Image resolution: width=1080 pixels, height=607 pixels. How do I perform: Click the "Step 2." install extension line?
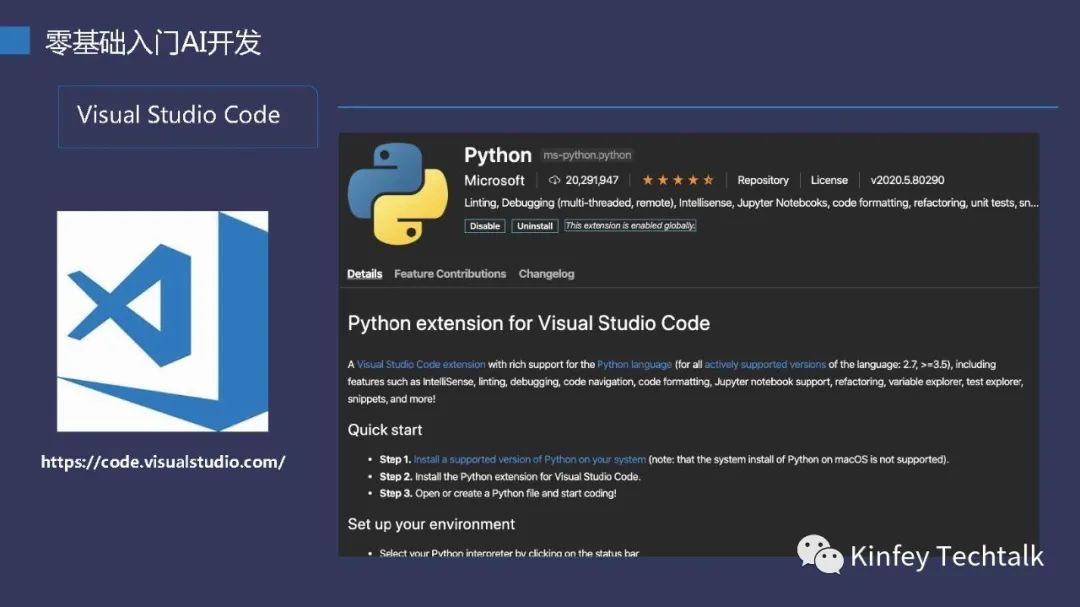(x=510, y=477)
